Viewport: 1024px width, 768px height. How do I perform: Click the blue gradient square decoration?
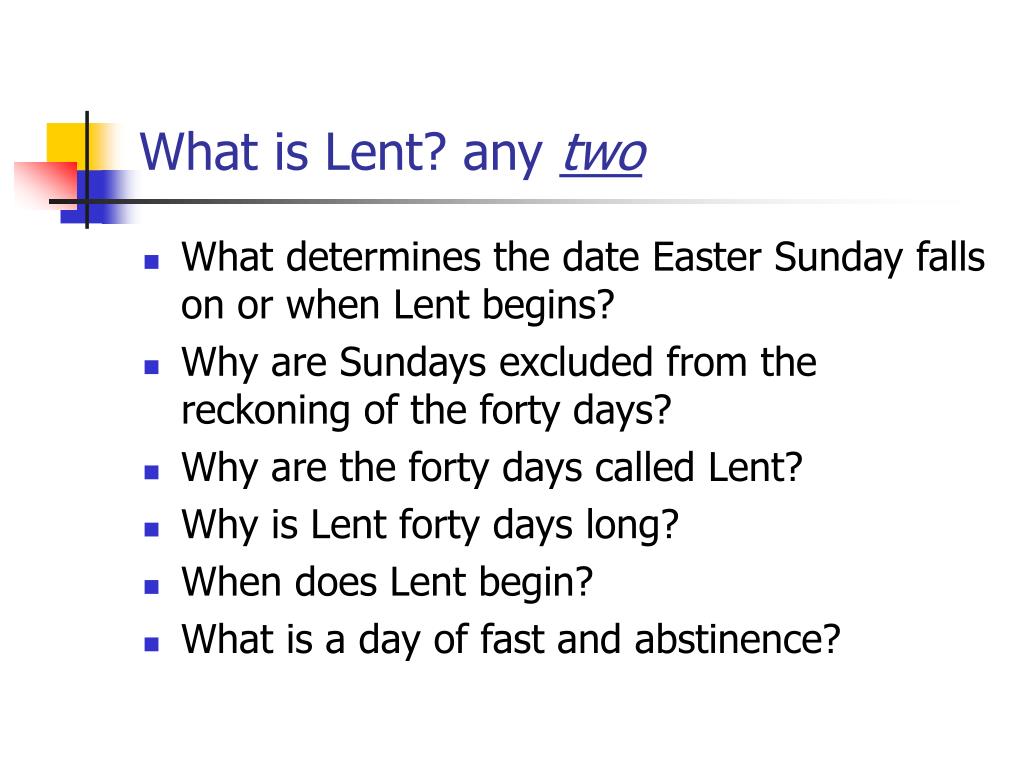[x=98, y=197]
